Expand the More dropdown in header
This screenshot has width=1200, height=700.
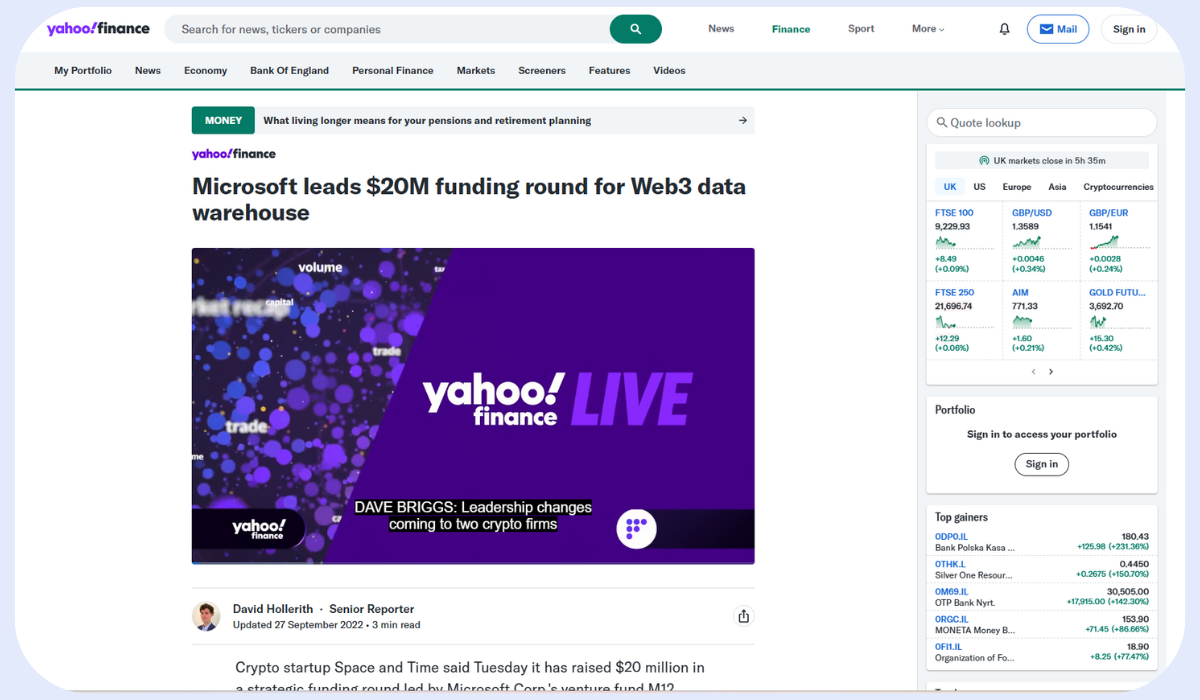point(927,29)
